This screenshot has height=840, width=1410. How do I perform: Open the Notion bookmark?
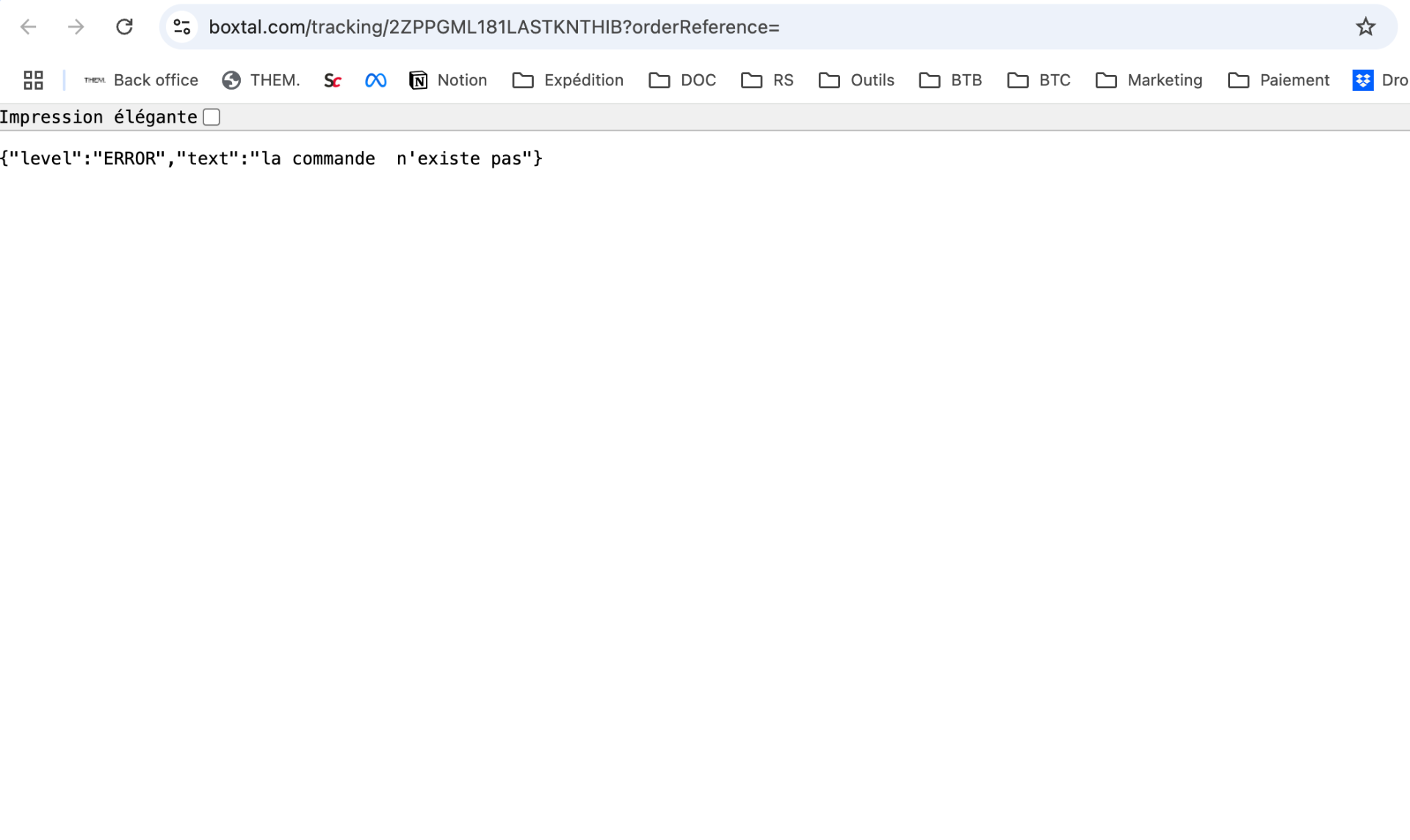pyautogui.click(x=448, y=80)
